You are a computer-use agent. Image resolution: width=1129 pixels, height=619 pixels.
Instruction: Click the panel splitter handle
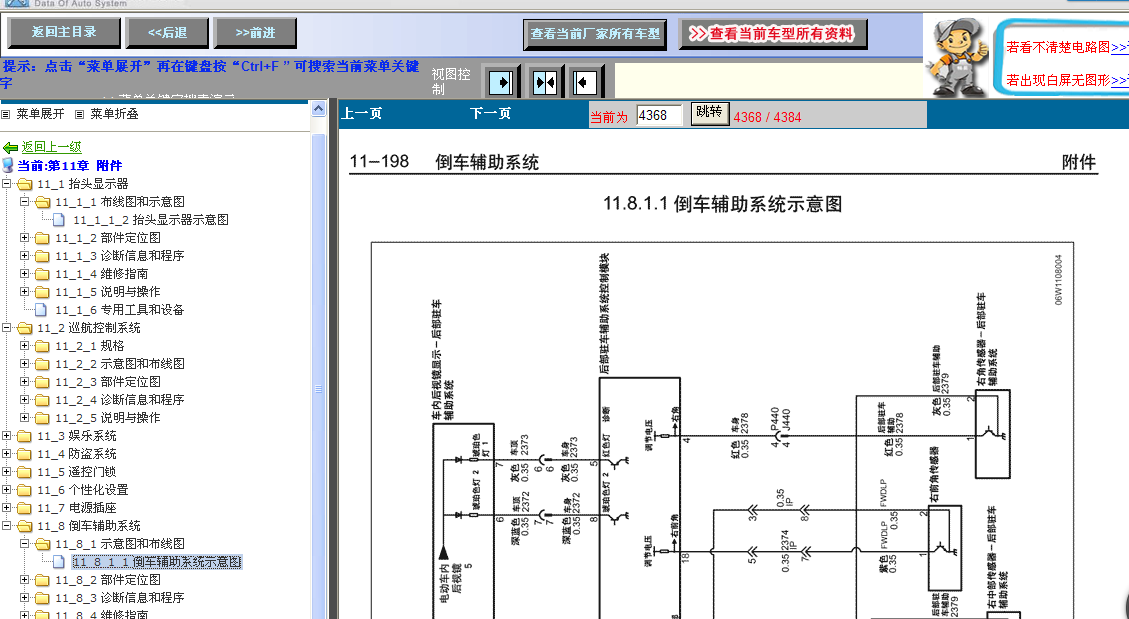click(x=333, y=360)
